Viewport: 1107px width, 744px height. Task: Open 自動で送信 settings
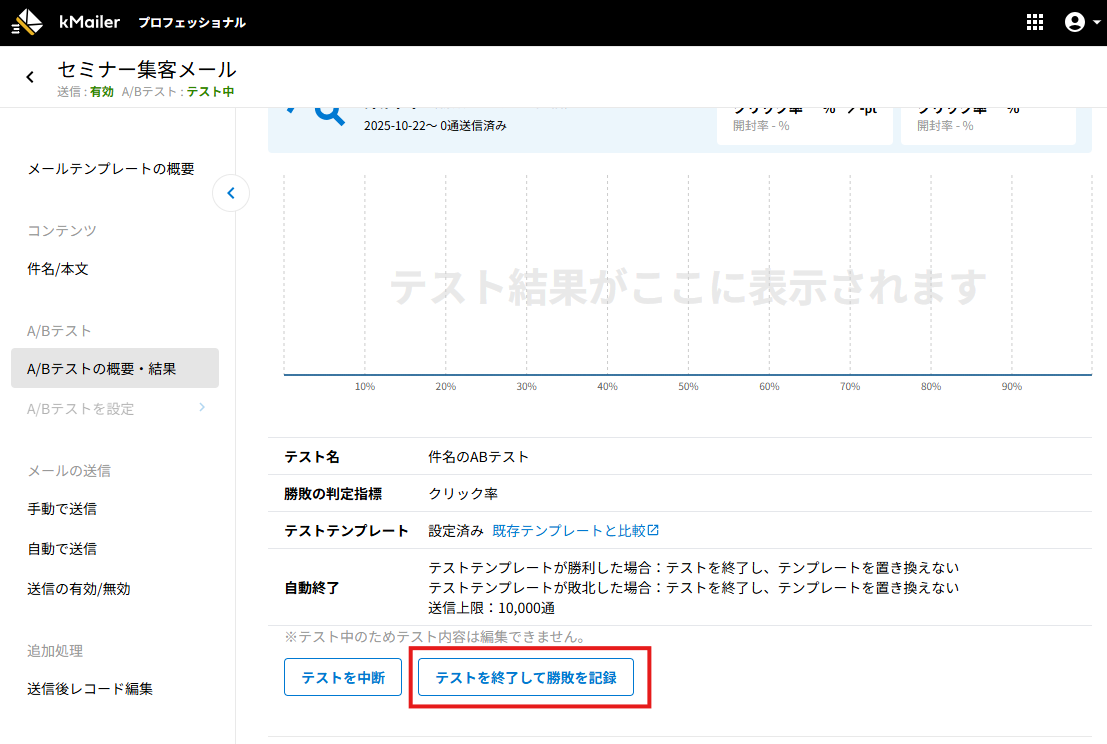(62, 549)
